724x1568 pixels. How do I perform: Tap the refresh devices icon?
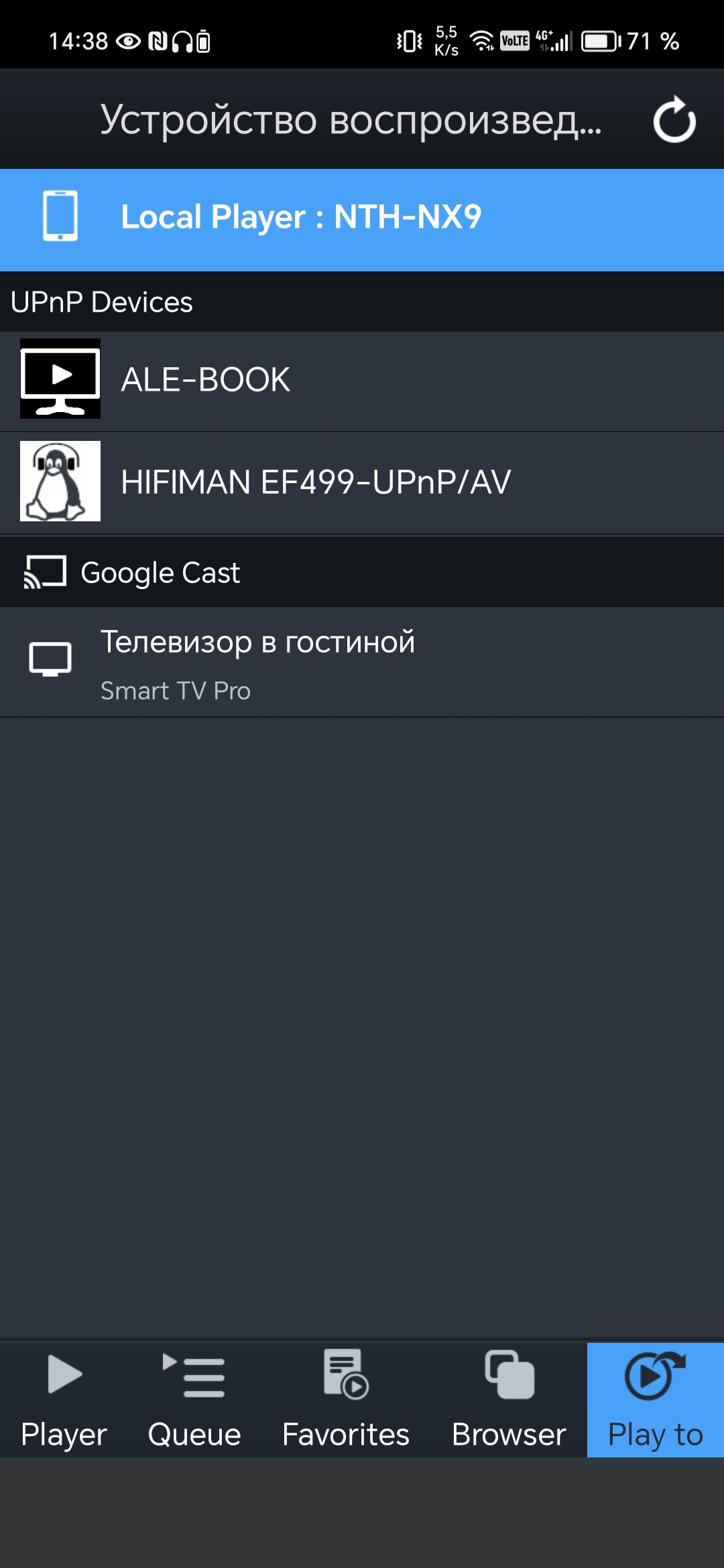click(x=674, y=120)
